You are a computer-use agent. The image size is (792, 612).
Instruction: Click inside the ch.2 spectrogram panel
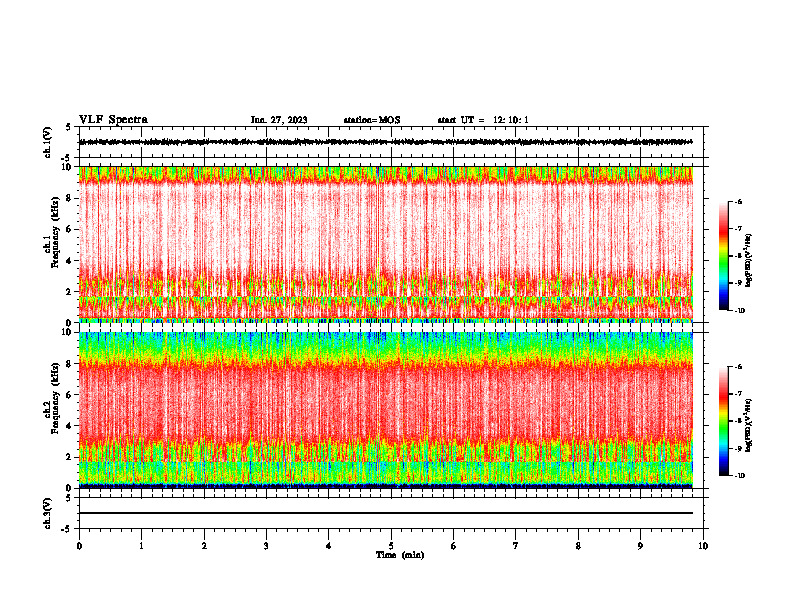(385, 410)
